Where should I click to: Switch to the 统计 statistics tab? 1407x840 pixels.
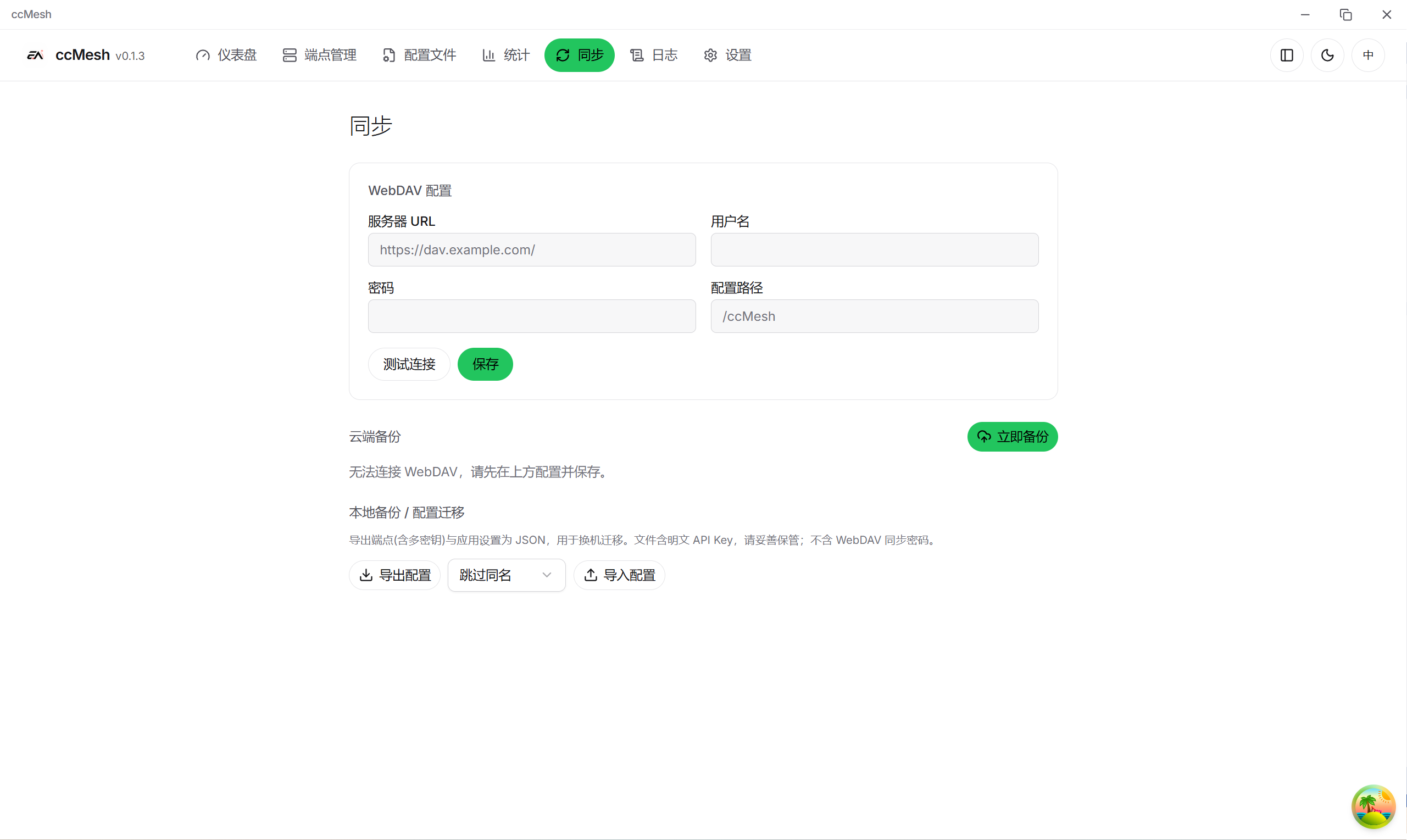click(506, 55)
